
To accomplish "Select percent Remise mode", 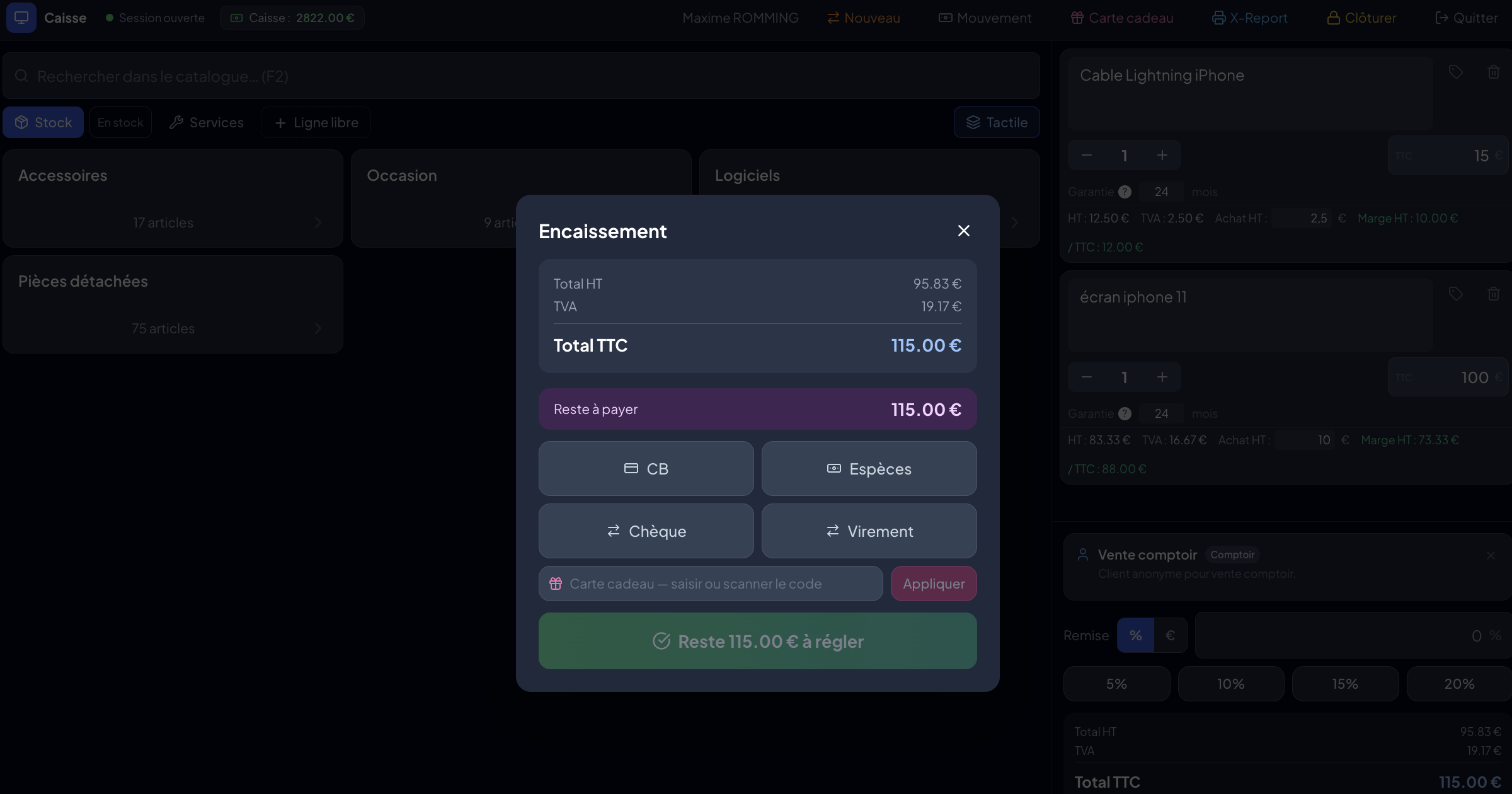I will point(1135,635).
